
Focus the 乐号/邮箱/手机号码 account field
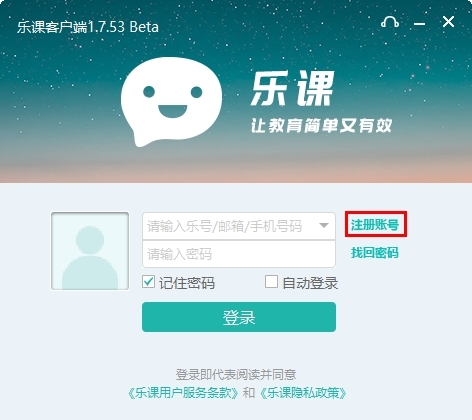239,226
